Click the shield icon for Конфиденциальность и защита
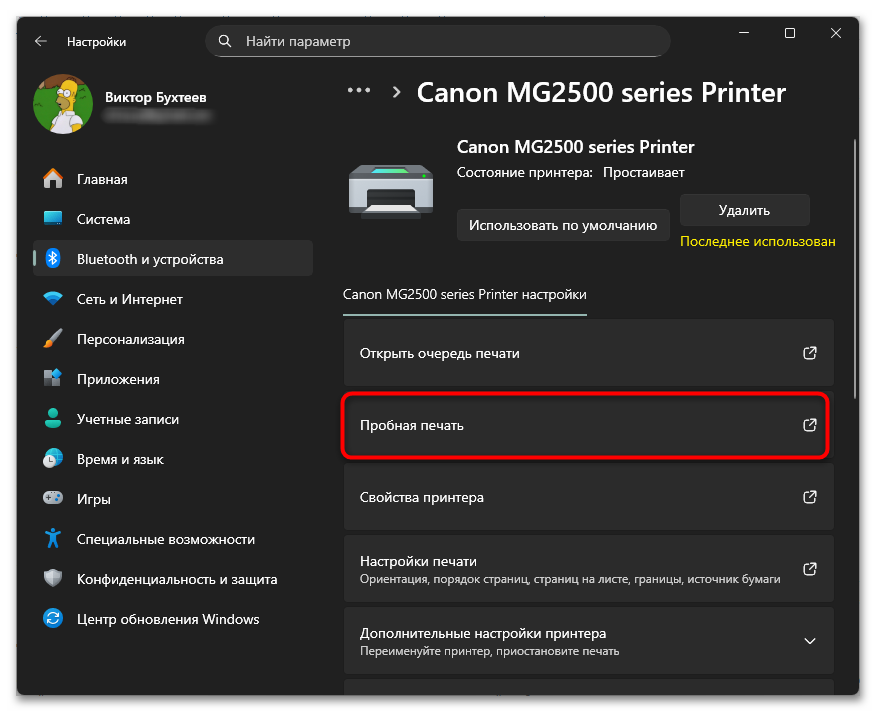The height and width of the screenshot is (712, 876). tap(53, 578)
